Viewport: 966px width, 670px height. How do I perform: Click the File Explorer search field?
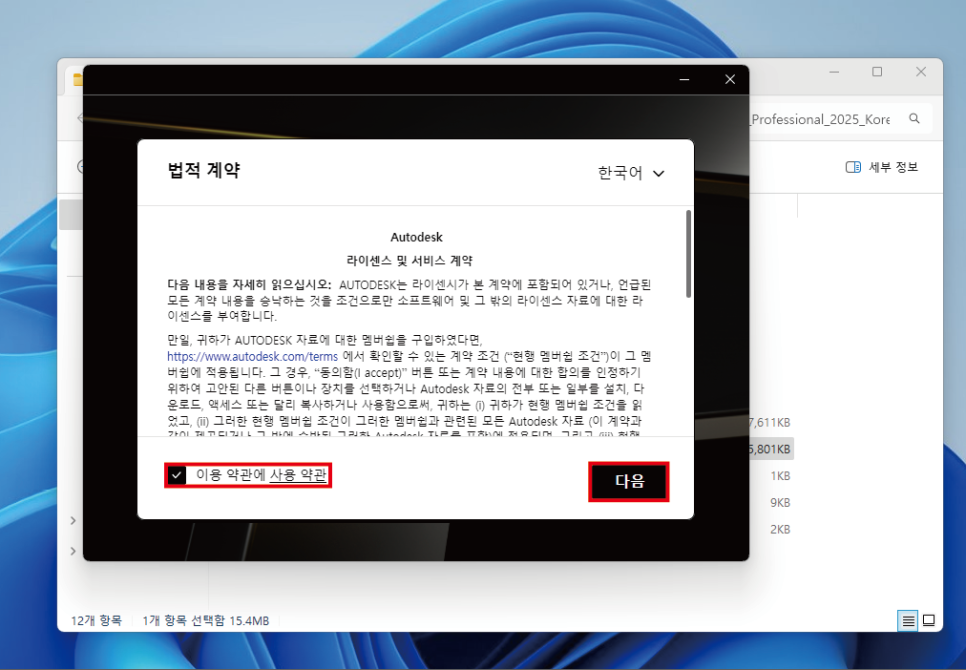pos(838,119)
